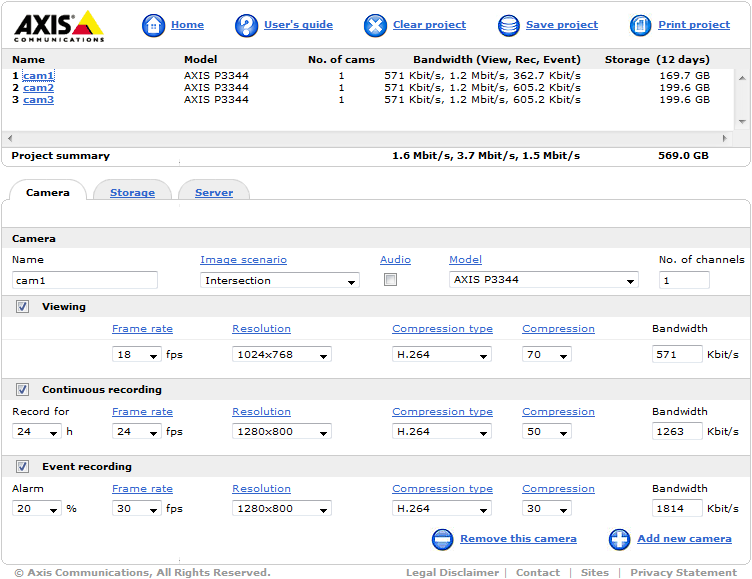This screenshot has height=579, width=752.
Task: Click the Print project icon
Action: click(x=641, y=25)
